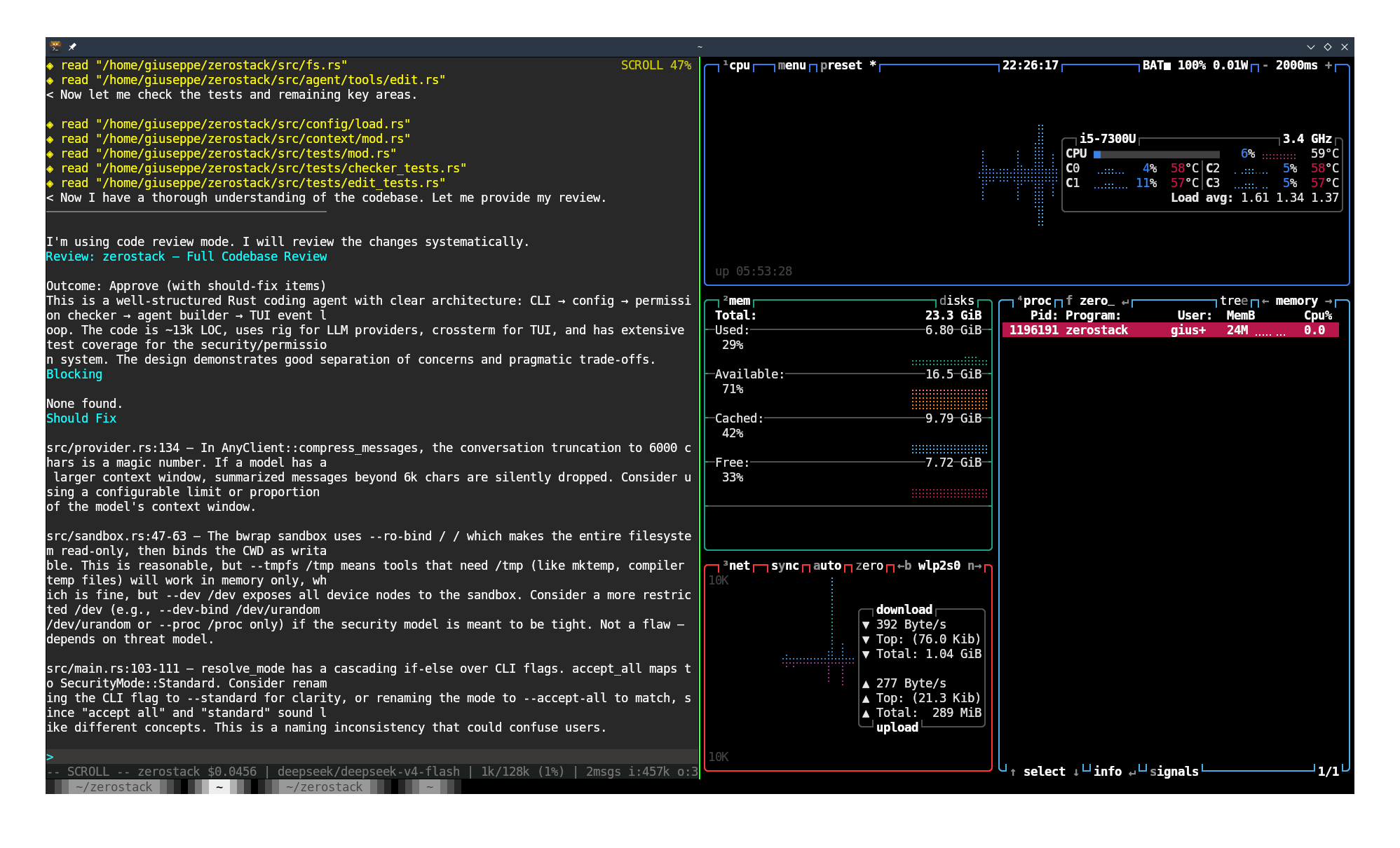
Task: Click the 2000ms update interval value
Action: (x=1296, y=65)
